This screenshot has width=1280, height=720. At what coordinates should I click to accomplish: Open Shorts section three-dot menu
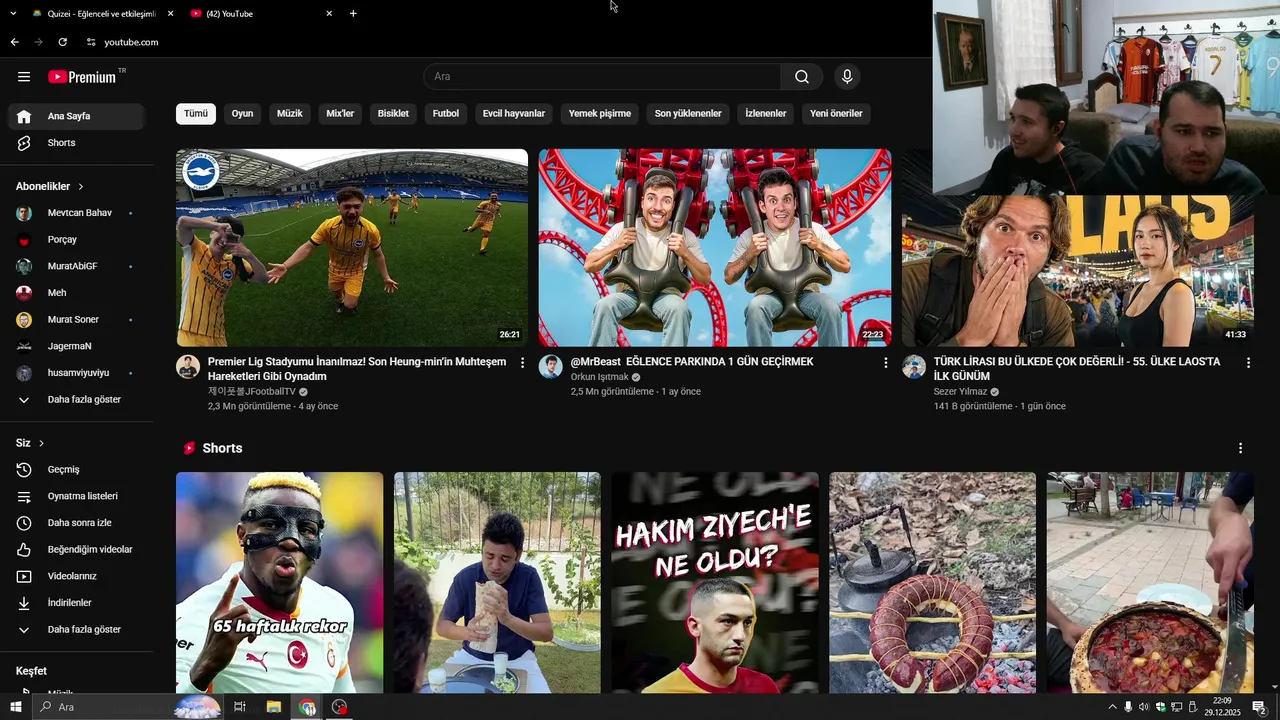click(1241, 448)
